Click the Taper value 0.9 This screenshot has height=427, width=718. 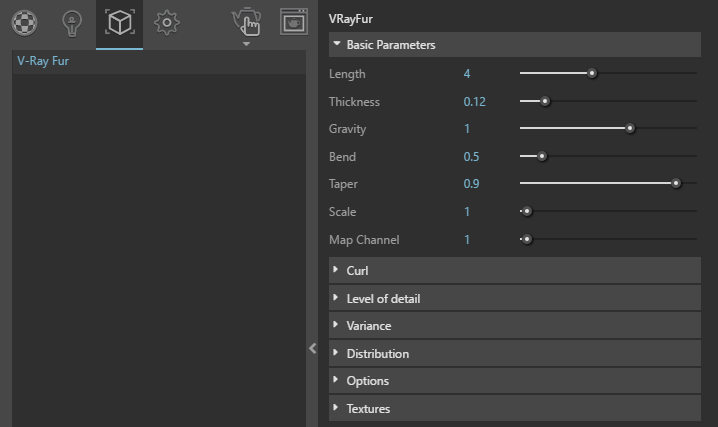coord(471,184)
